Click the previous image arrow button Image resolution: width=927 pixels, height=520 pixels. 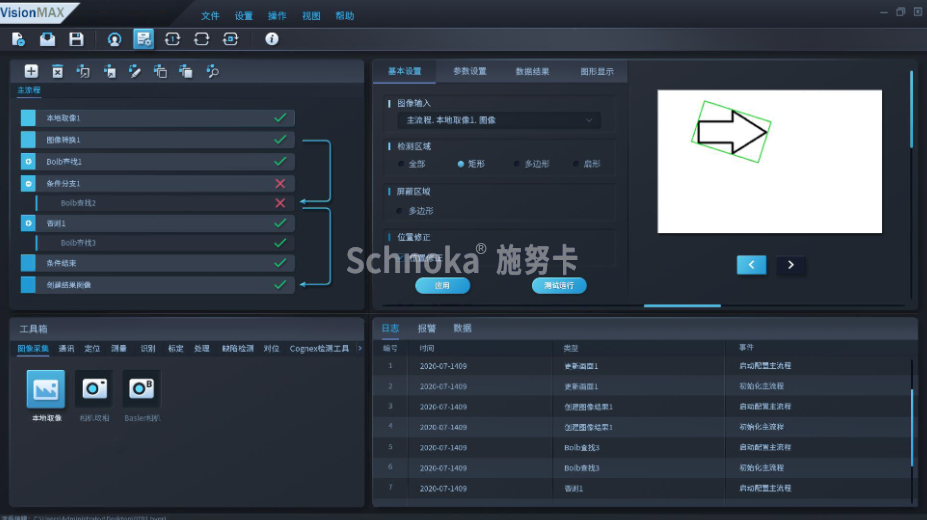[x=751, y=265]
